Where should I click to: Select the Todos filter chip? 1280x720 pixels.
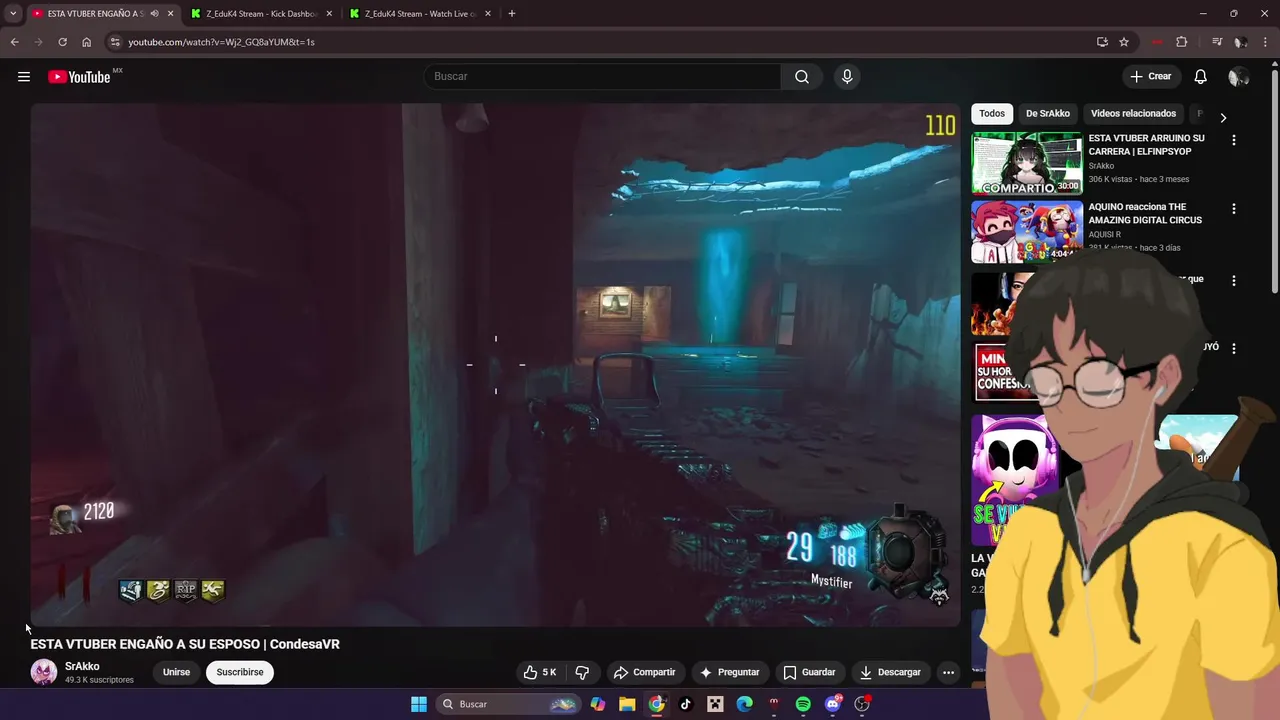tap(992, 114)
